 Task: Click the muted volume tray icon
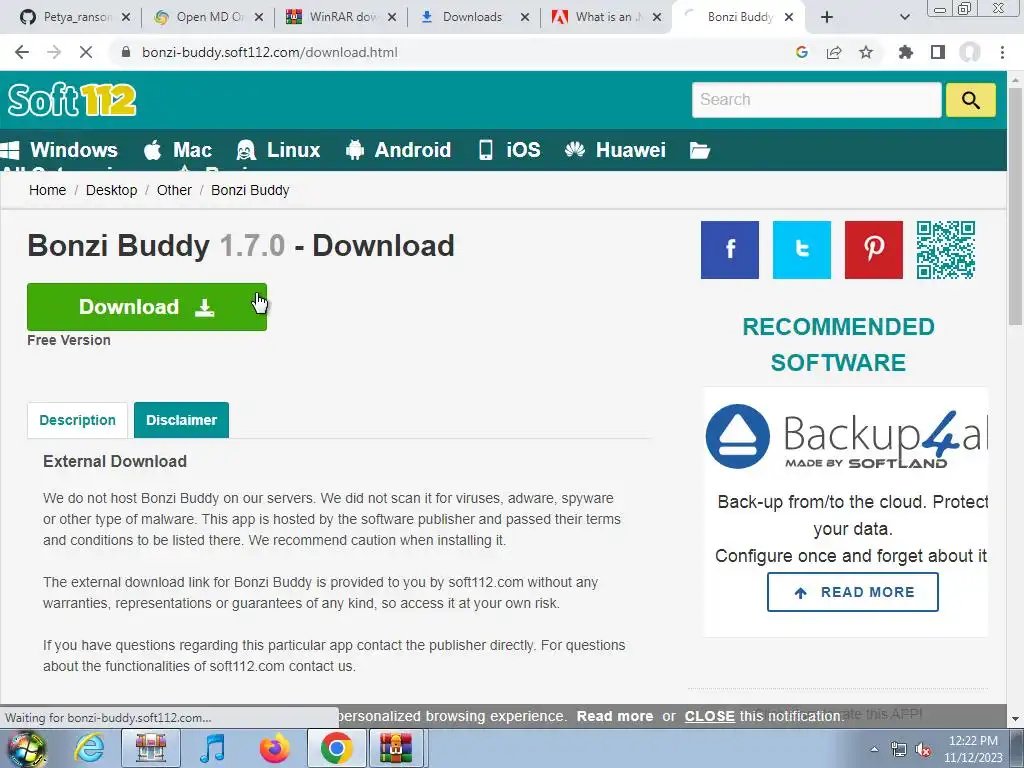coord(923,750)
